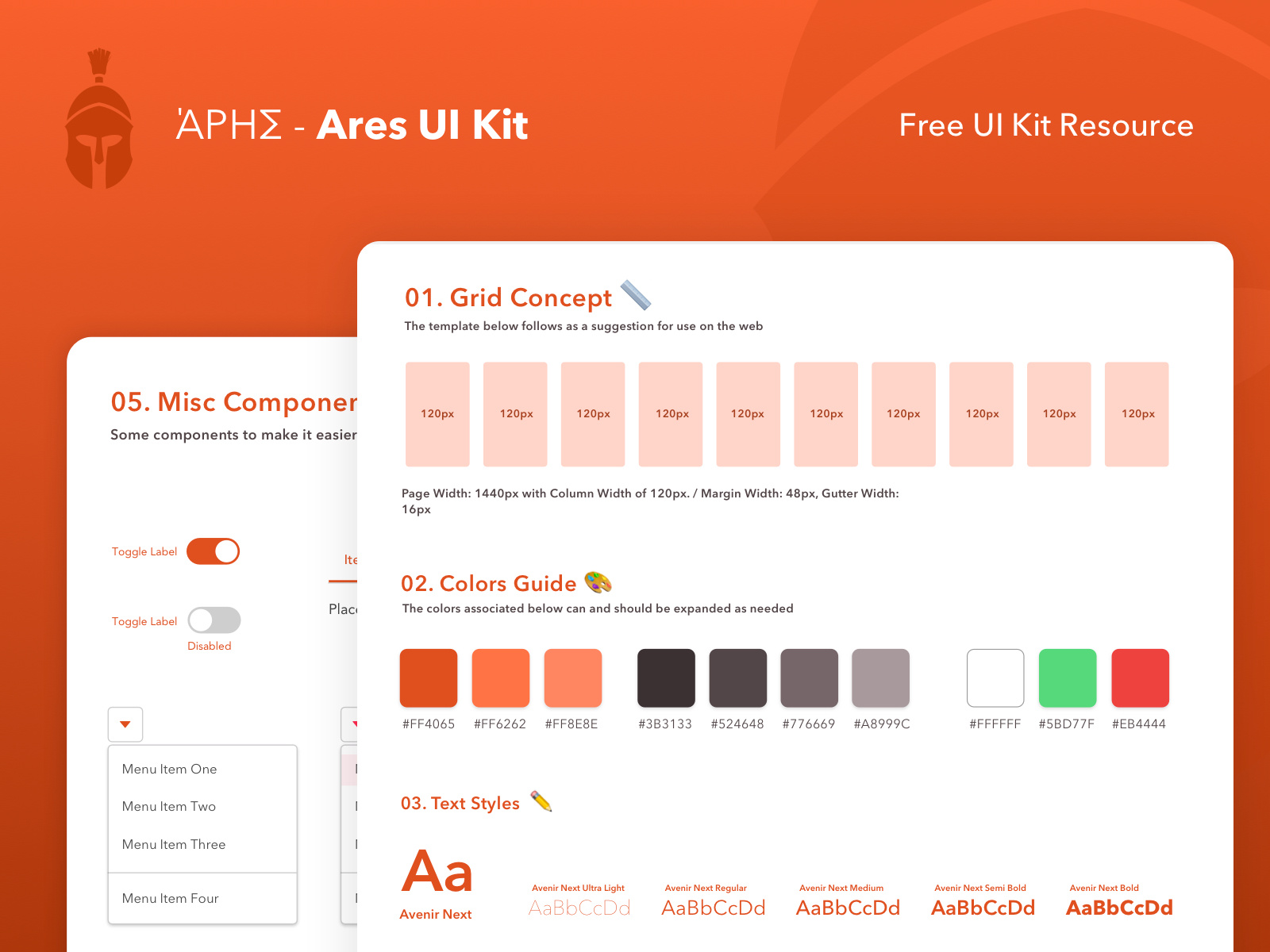Viewport: 1270px width, 952px height.
Task: Pick the #776669 swatch
Action: coord(810,678)
